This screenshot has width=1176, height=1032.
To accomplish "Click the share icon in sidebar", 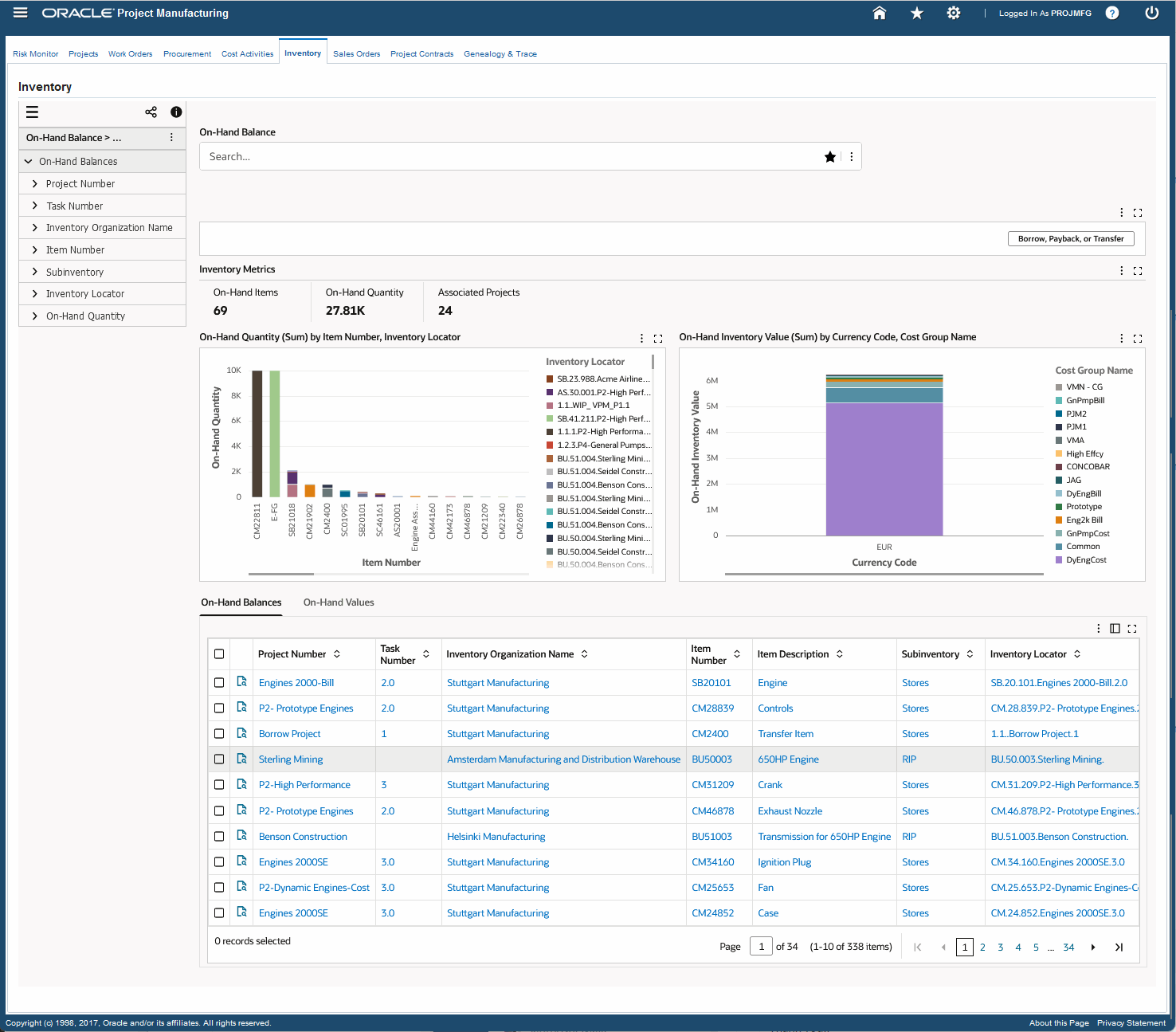I will (x=151, y=112).
